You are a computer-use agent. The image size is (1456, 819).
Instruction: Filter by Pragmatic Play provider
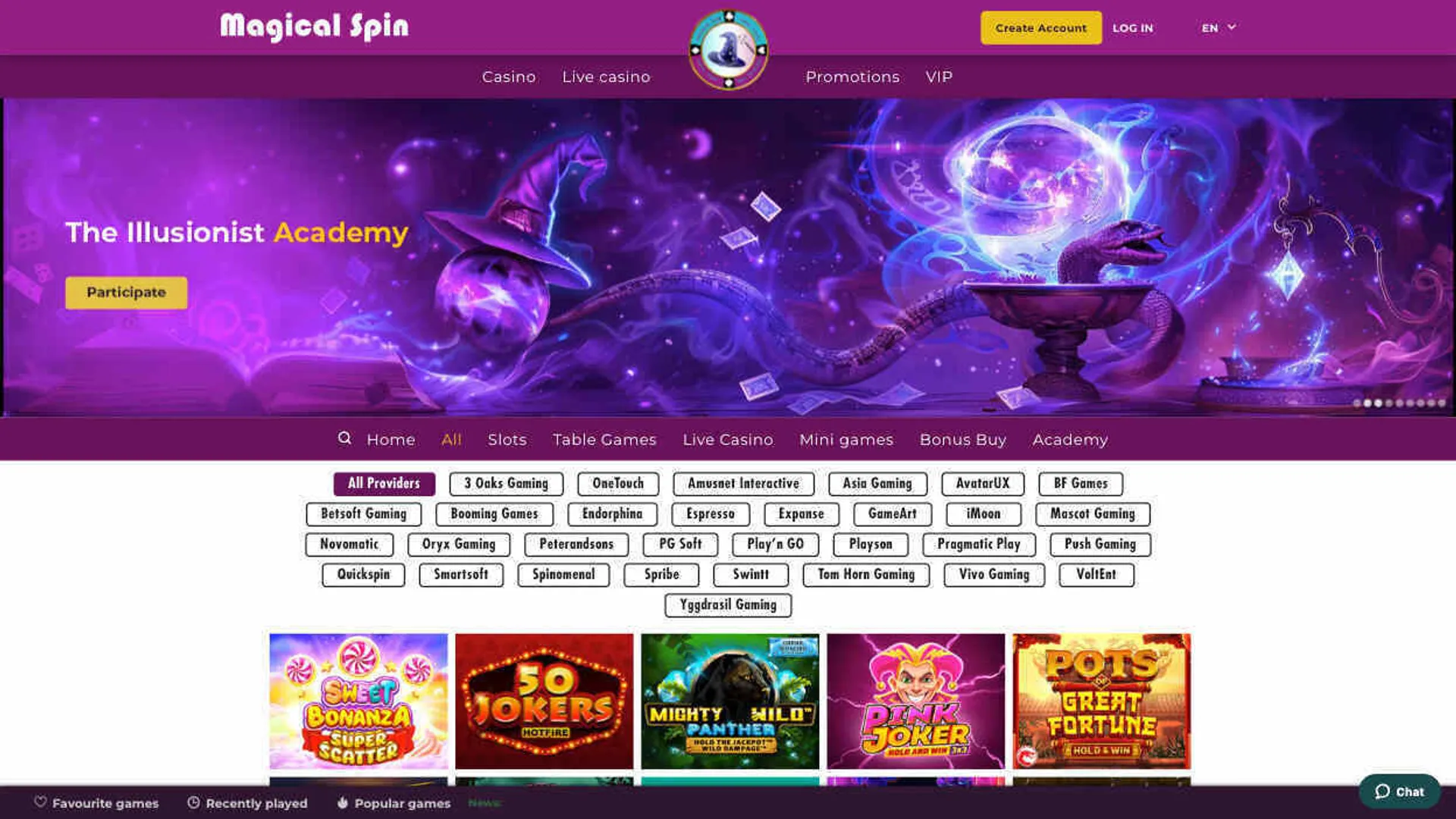978,544
